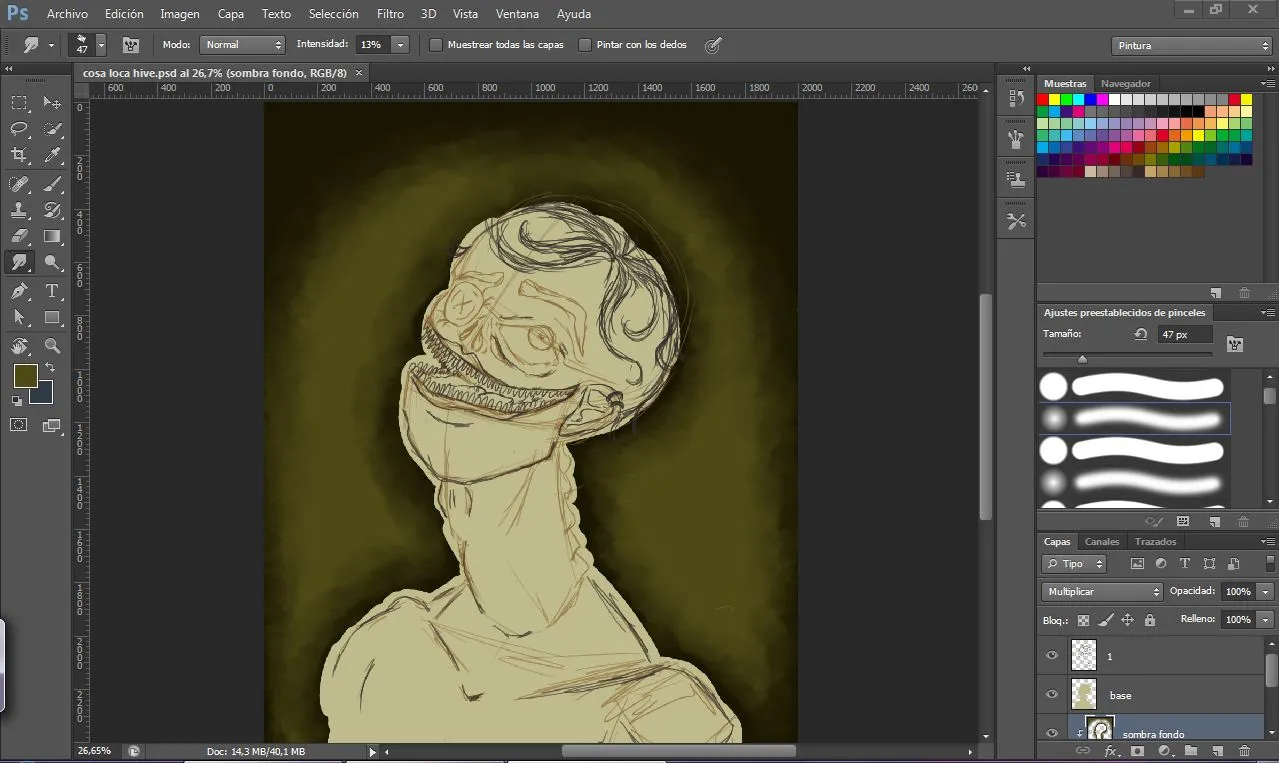
Task: Select the Gradient tool
Action: (x=52, y=236)
